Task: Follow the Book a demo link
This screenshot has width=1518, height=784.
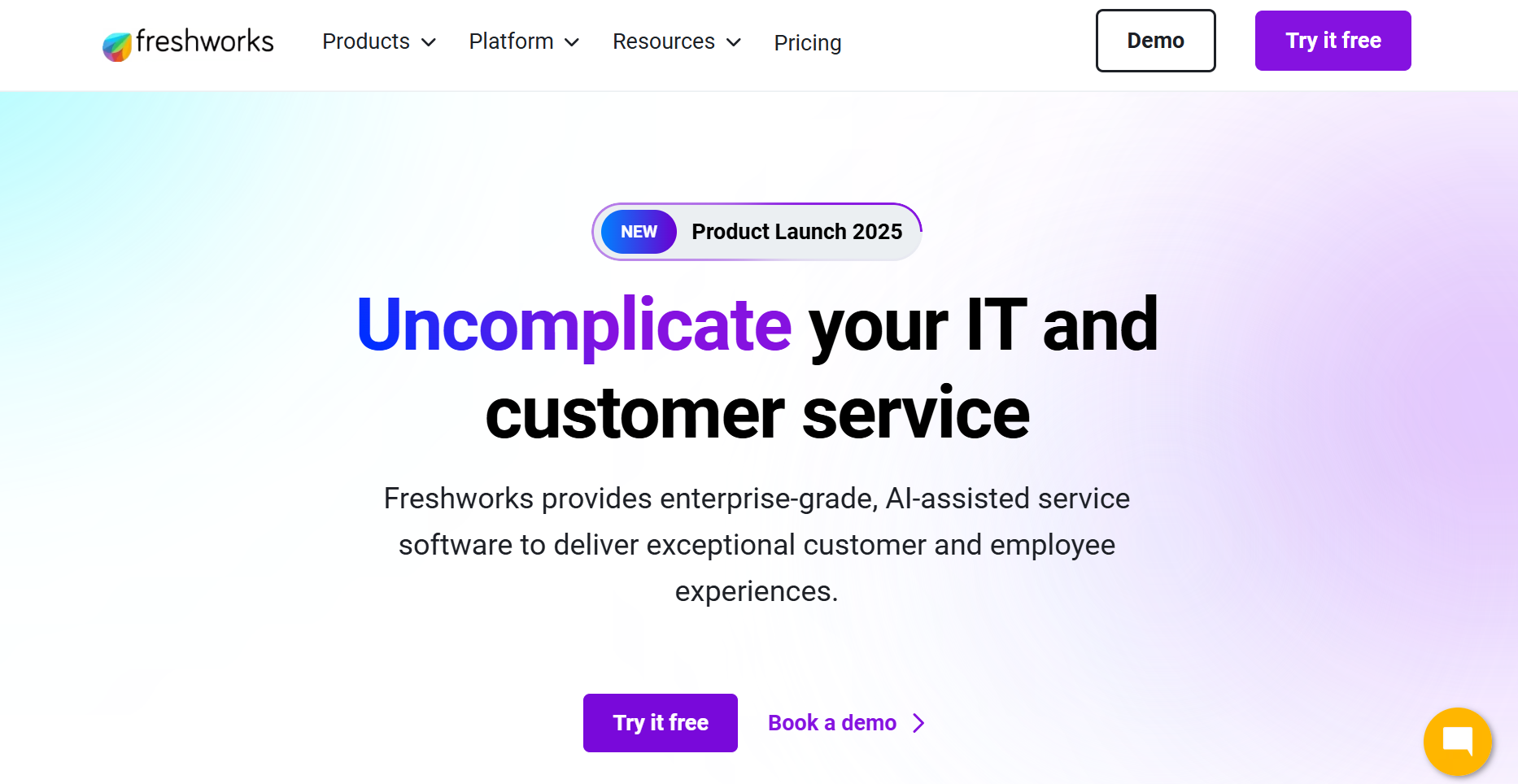Action: [831, 722]
